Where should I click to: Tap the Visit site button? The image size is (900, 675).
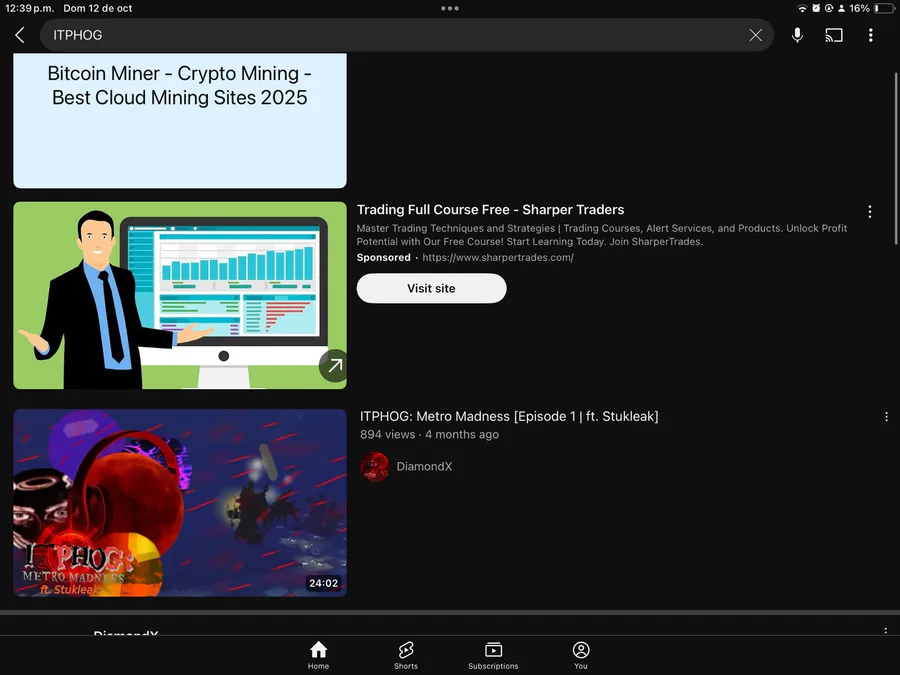(x=431, y=288)
